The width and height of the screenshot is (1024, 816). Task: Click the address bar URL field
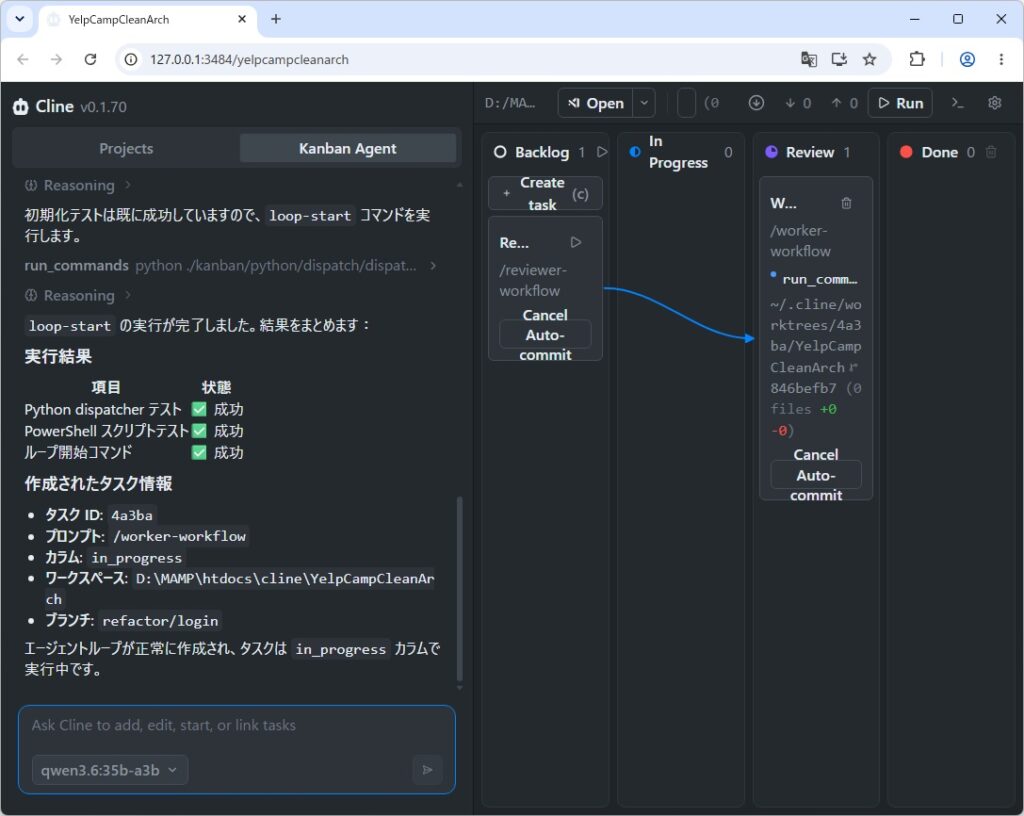pyautogui.click(x=457, y=59)
